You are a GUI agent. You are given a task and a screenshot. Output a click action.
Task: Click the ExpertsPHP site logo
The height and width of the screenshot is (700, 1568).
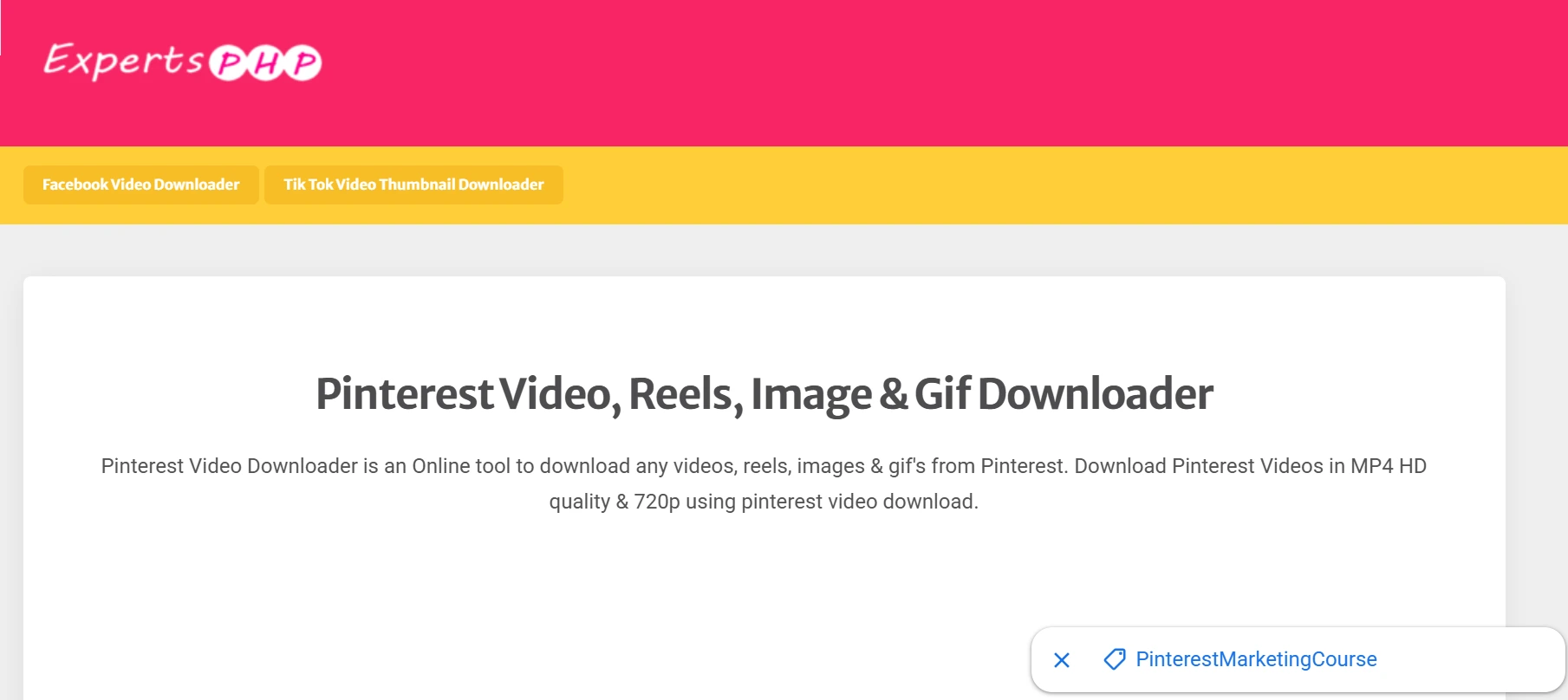(183, 62)
